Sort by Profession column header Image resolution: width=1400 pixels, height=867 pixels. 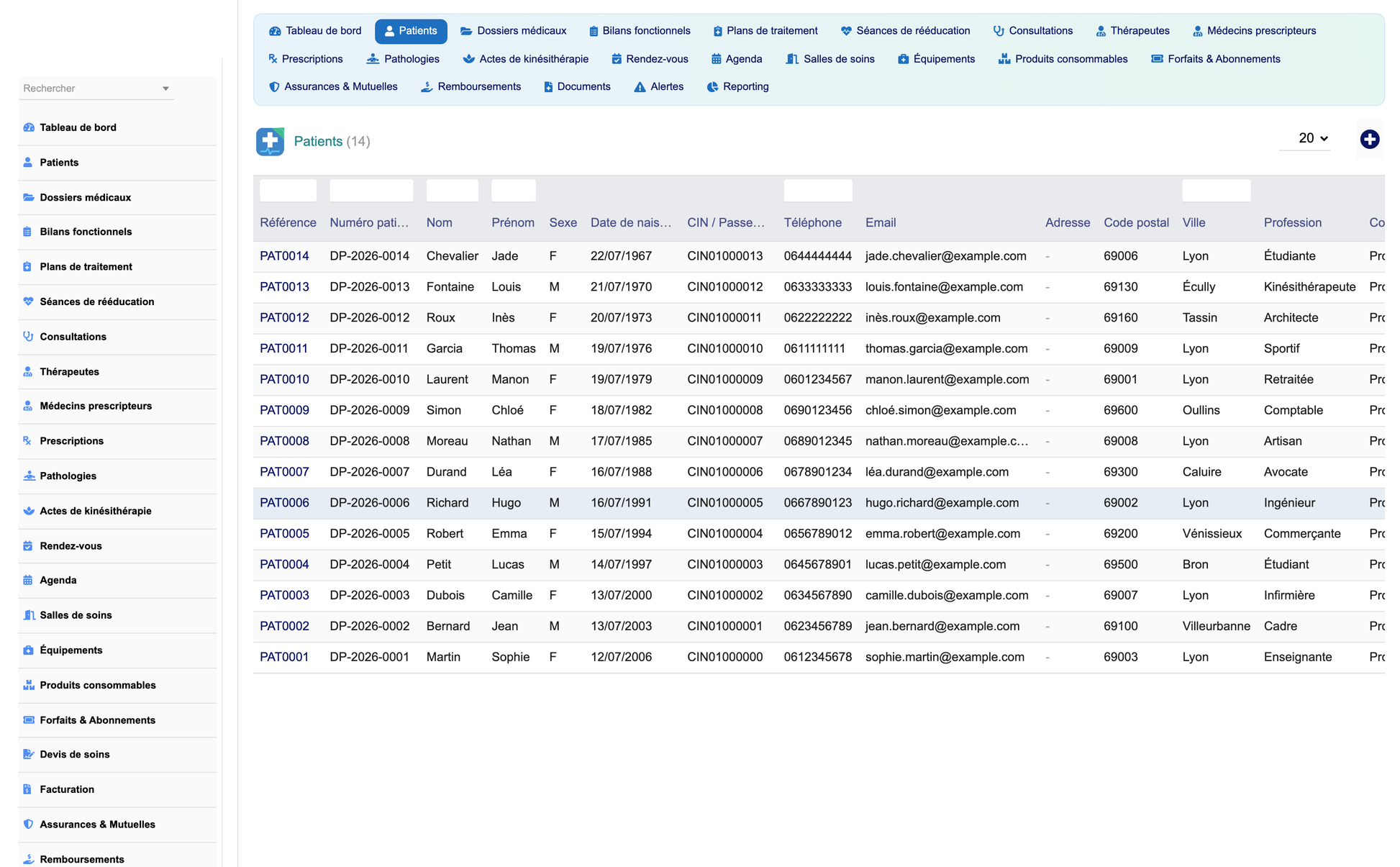pyautogui.click(x=1292, y=223)
